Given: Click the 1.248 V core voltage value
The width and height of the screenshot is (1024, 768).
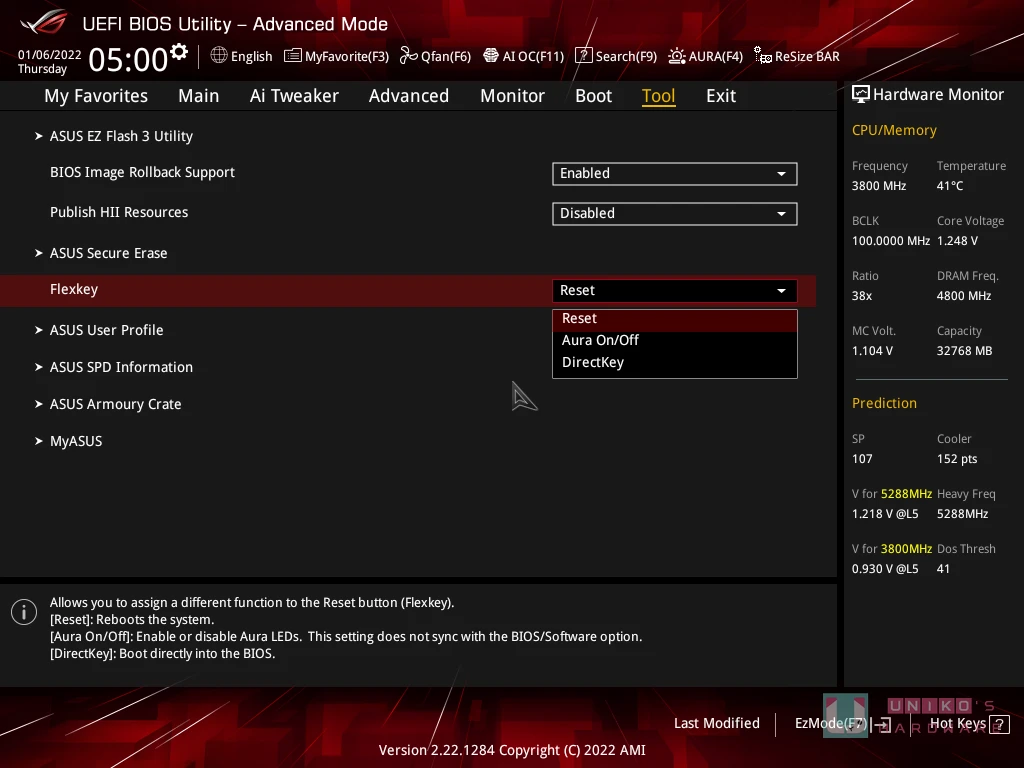Looking at the screenshot, I should (957, 241).
